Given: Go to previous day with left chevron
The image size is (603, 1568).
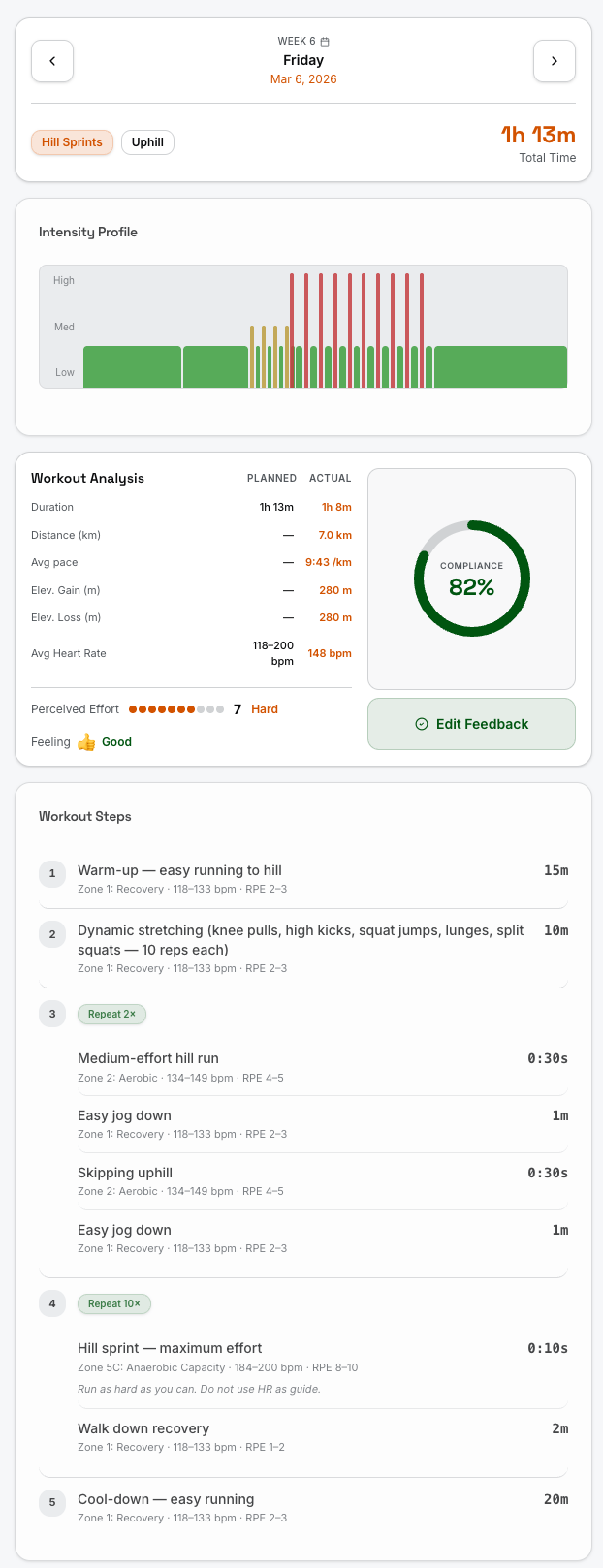Looking at the screenshot, I should point(52,61).
